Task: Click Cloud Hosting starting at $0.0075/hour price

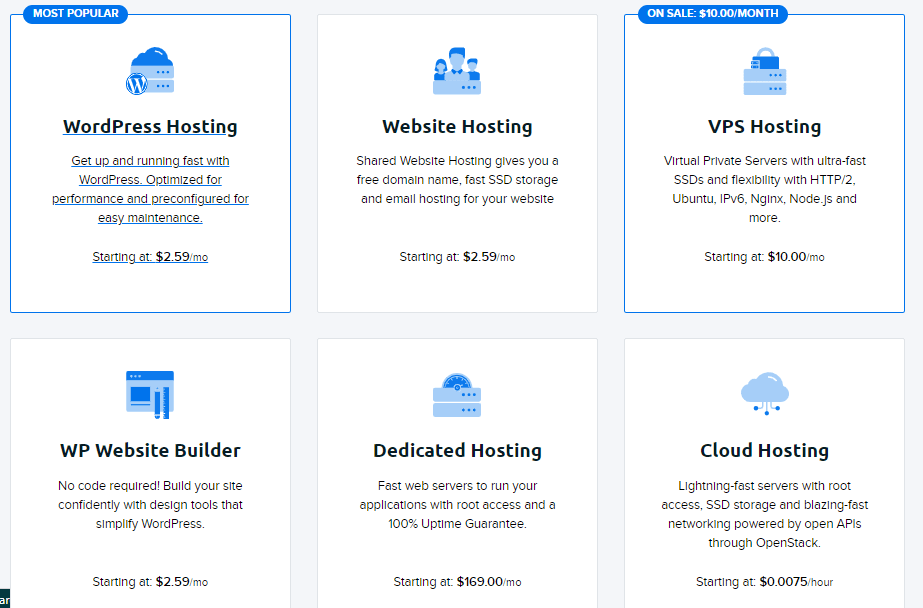Action: click(764, 582)
